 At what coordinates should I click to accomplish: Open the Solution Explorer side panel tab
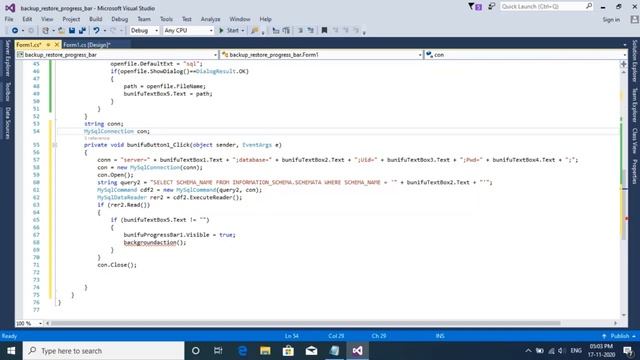coord(634,61)
